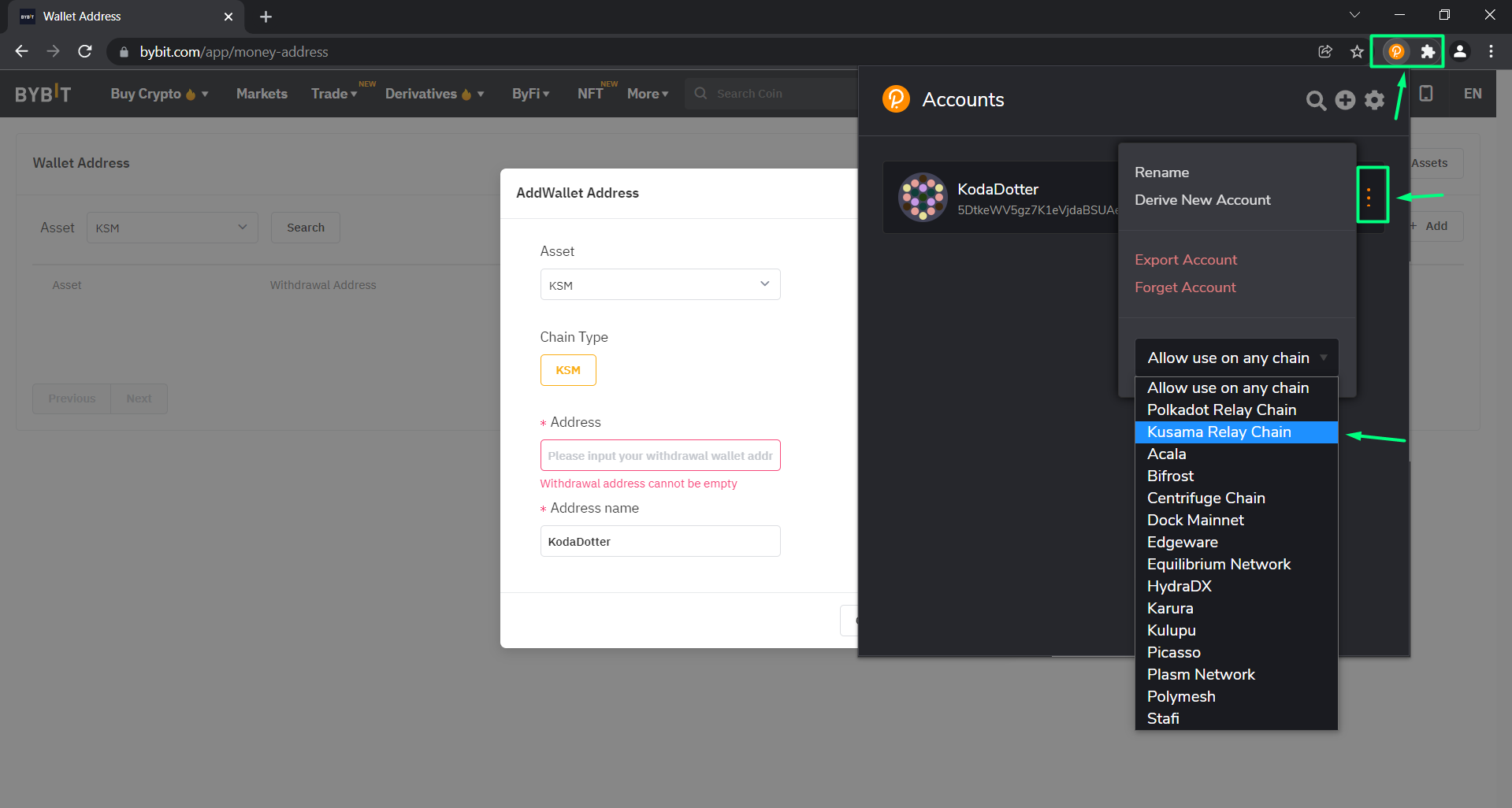Click the three-dot menu beside KodaDotter
The image size is (1512, 808).
point(1369,197)
